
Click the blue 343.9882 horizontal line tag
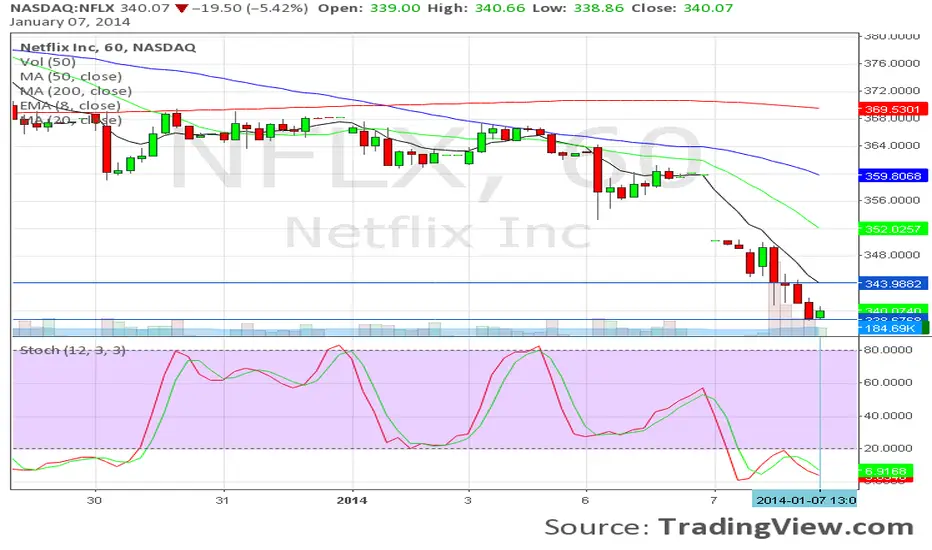click(893, 284)
